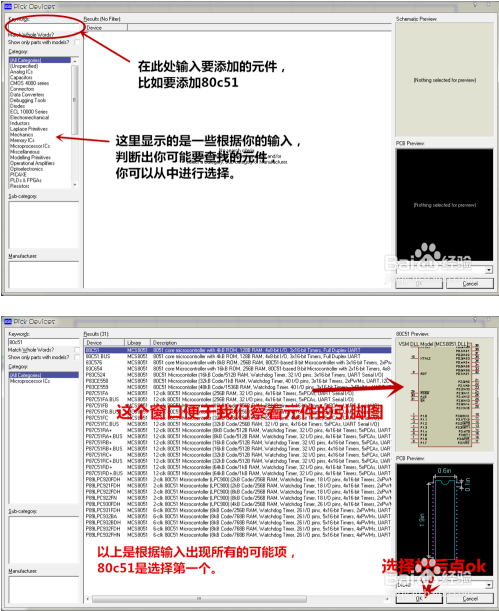Open the PCB package dropdown in the 80c51 dialog
The width and height of the screenshot is (499, 611).
click(489, 585)
